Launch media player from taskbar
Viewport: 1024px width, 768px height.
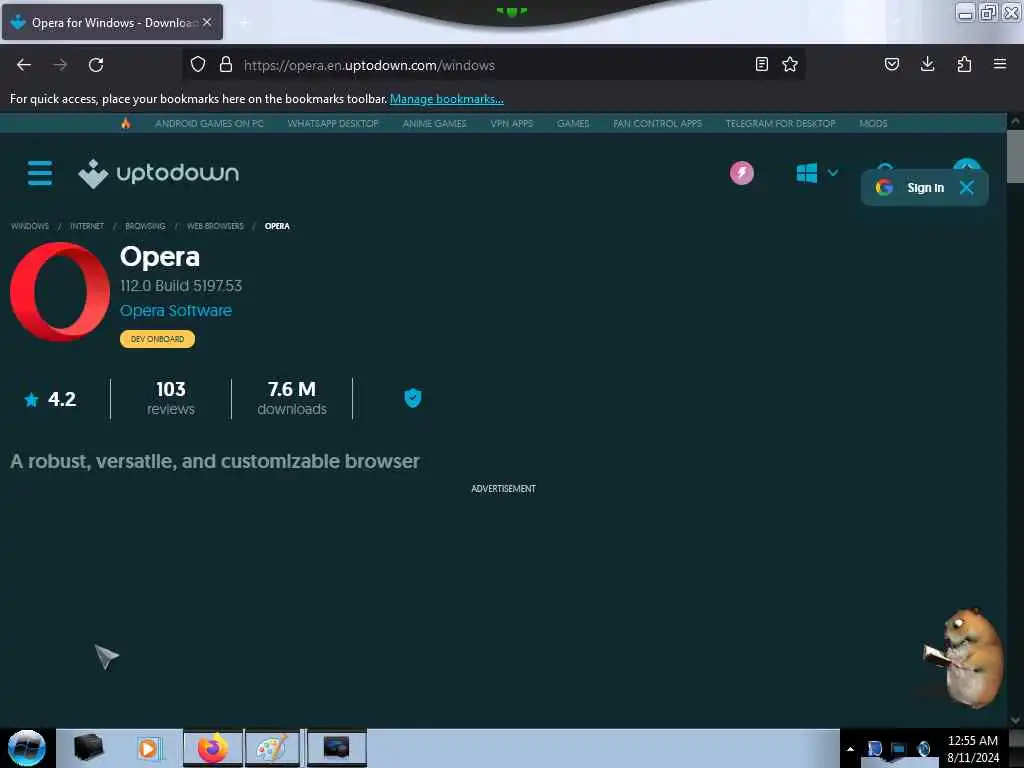(x=148, y=748)
